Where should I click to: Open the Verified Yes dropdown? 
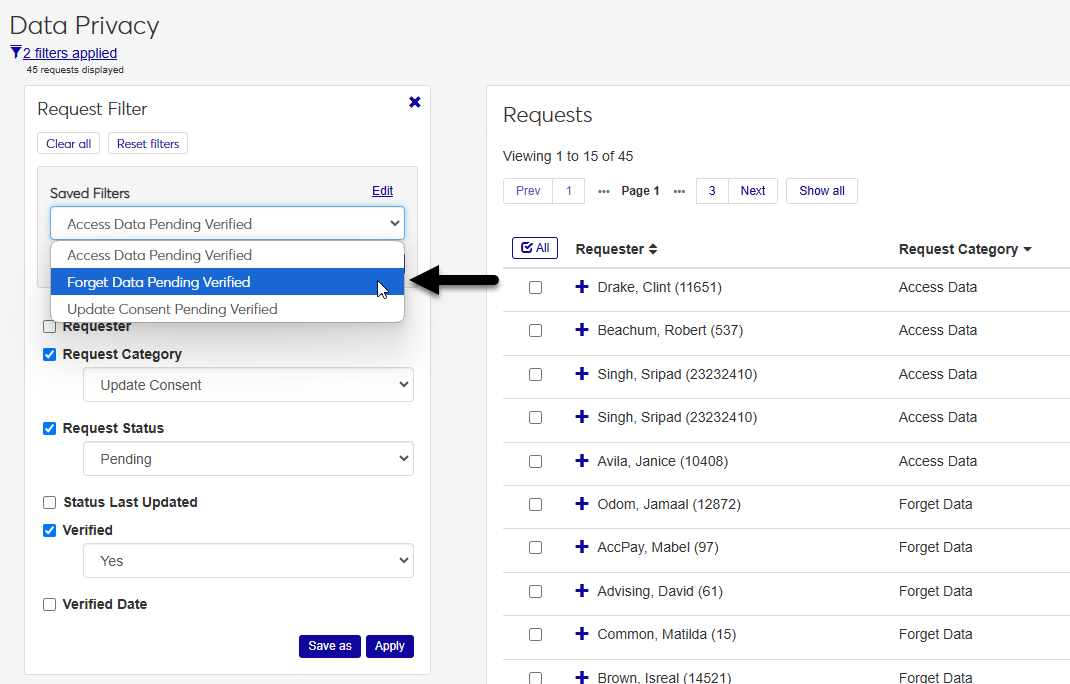(248, 561)
